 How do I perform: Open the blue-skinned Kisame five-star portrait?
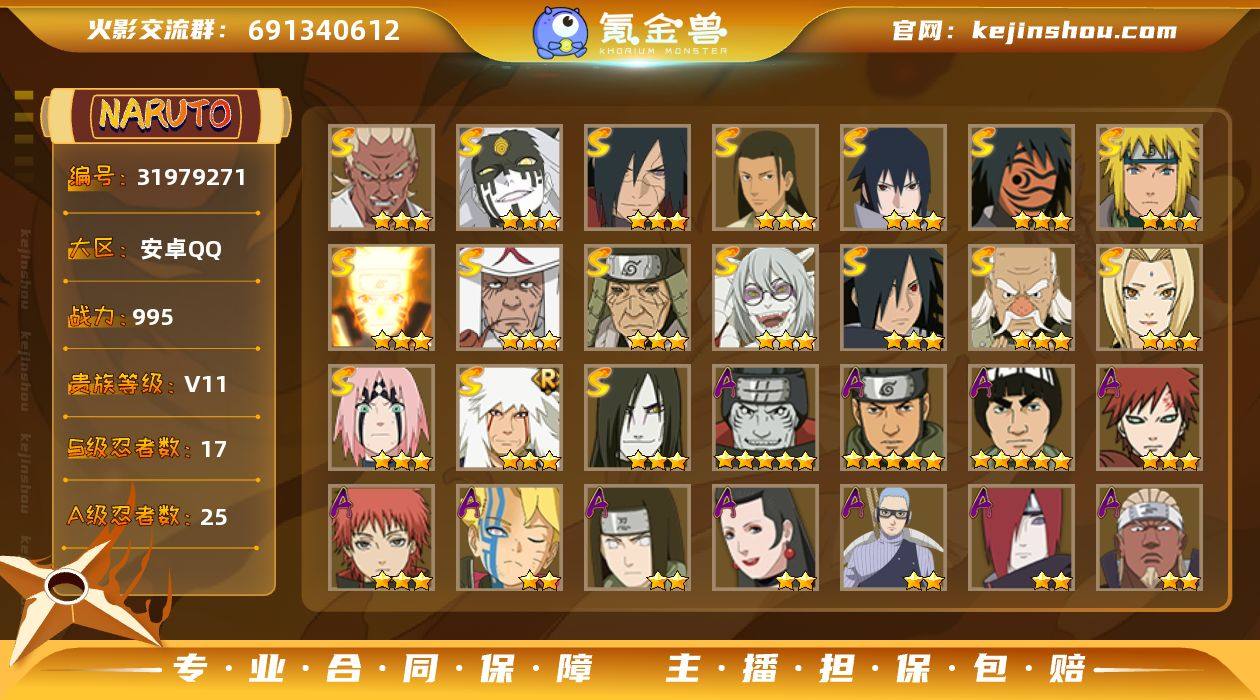(765, 418)
